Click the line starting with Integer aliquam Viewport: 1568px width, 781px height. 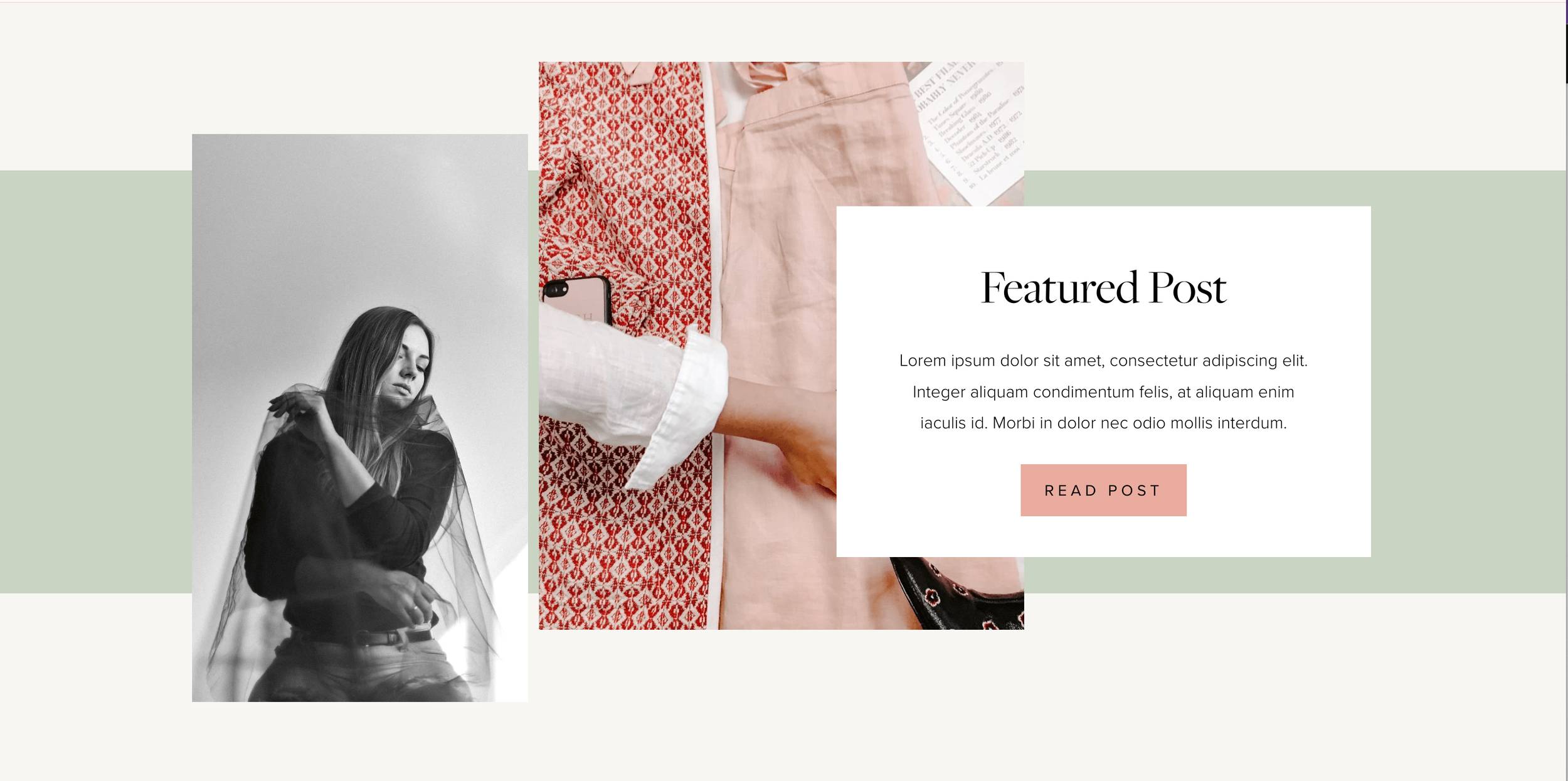coord(1103,392)
